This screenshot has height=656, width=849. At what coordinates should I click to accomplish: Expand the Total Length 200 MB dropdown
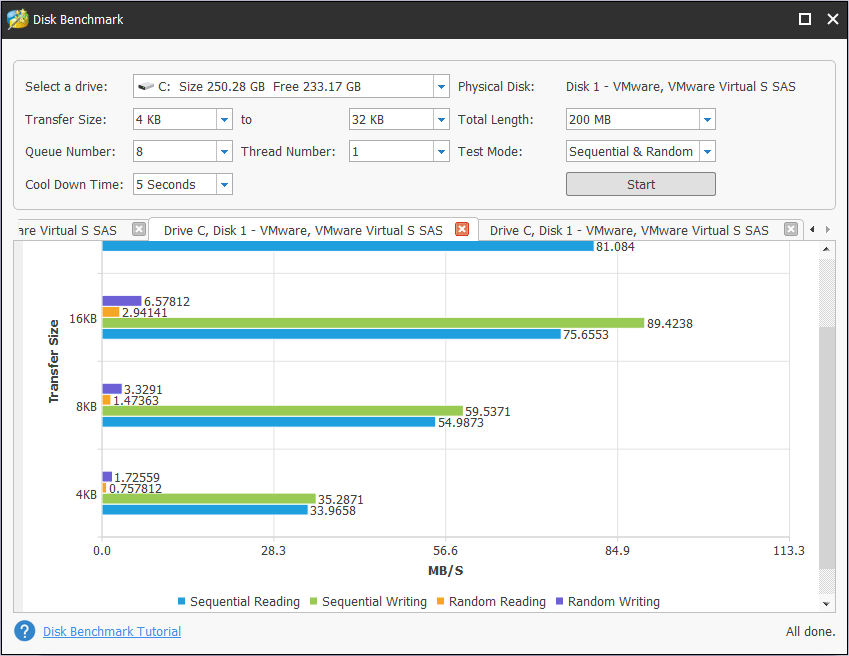point(707,120)
